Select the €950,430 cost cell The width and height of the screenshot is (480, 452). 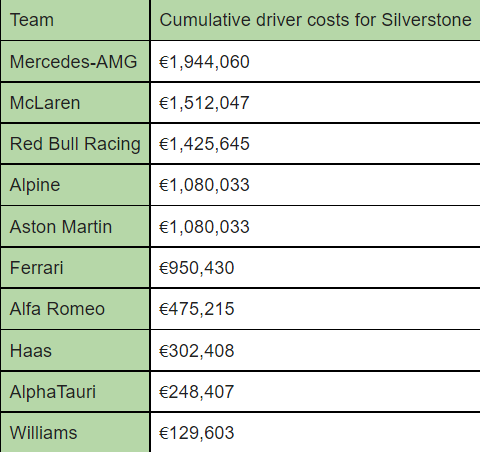click(315, 268)
